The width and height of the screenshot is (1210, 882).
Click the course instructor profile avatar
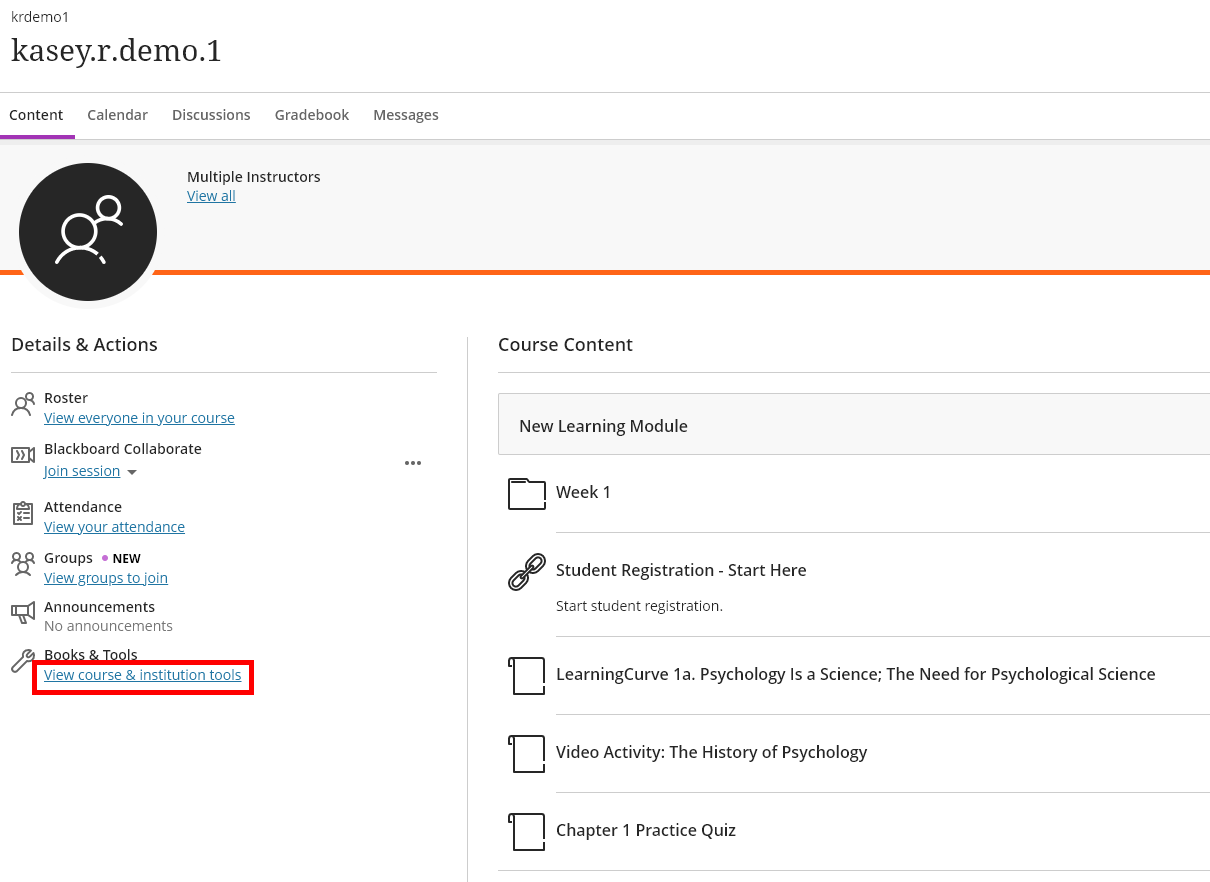tap(88, 231)
